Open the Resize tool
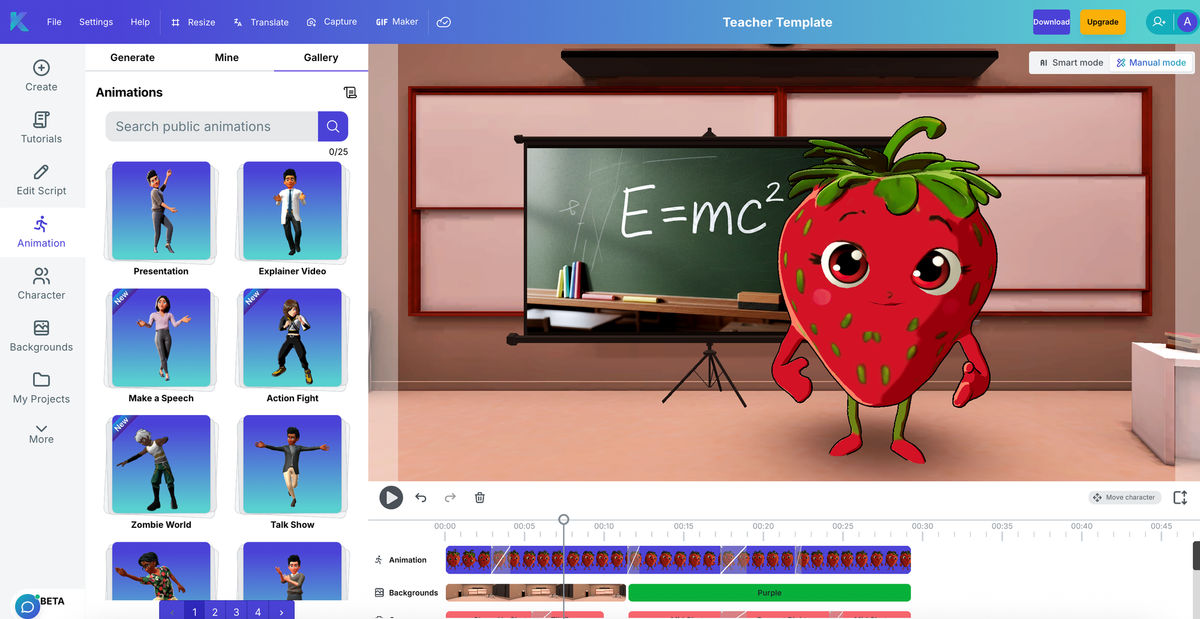1200x619 pixels. tap(193, 22)
